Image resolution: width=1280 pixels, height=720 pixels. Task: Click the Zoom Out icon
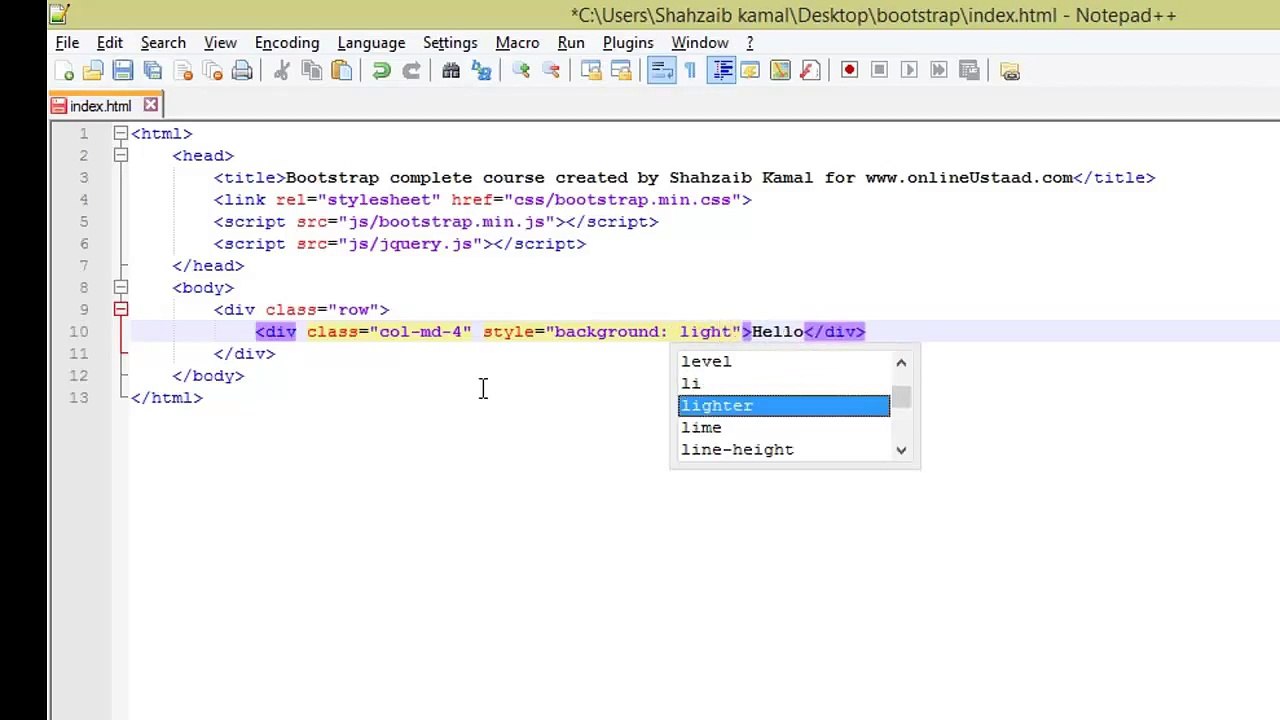[x=551, y=71]
